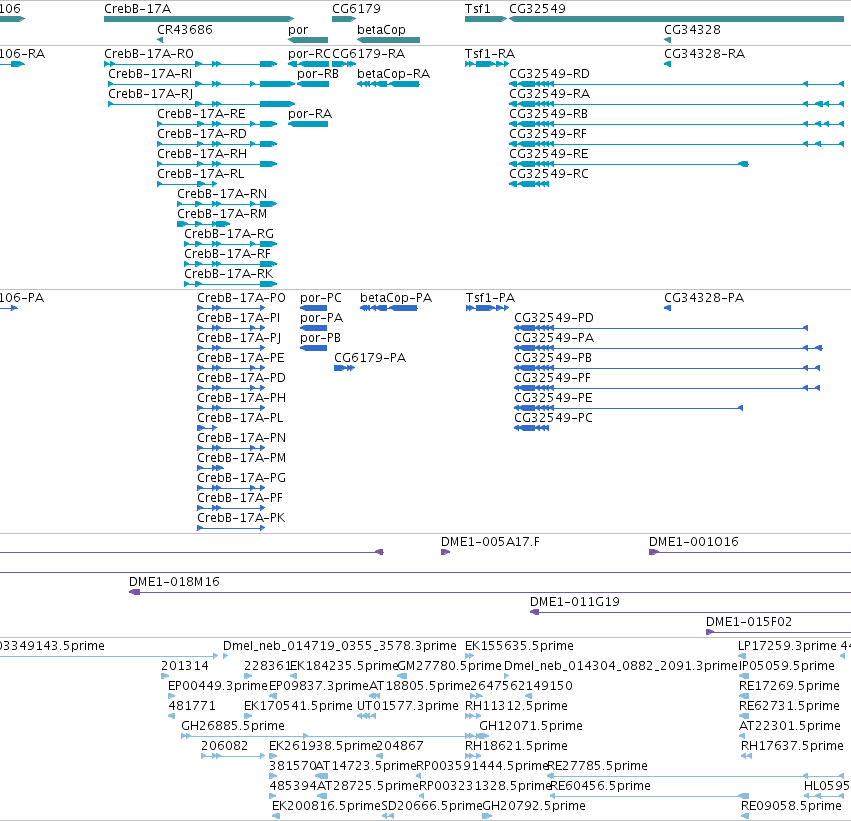Select the CG6179-PA protein label

click(370, 358)
